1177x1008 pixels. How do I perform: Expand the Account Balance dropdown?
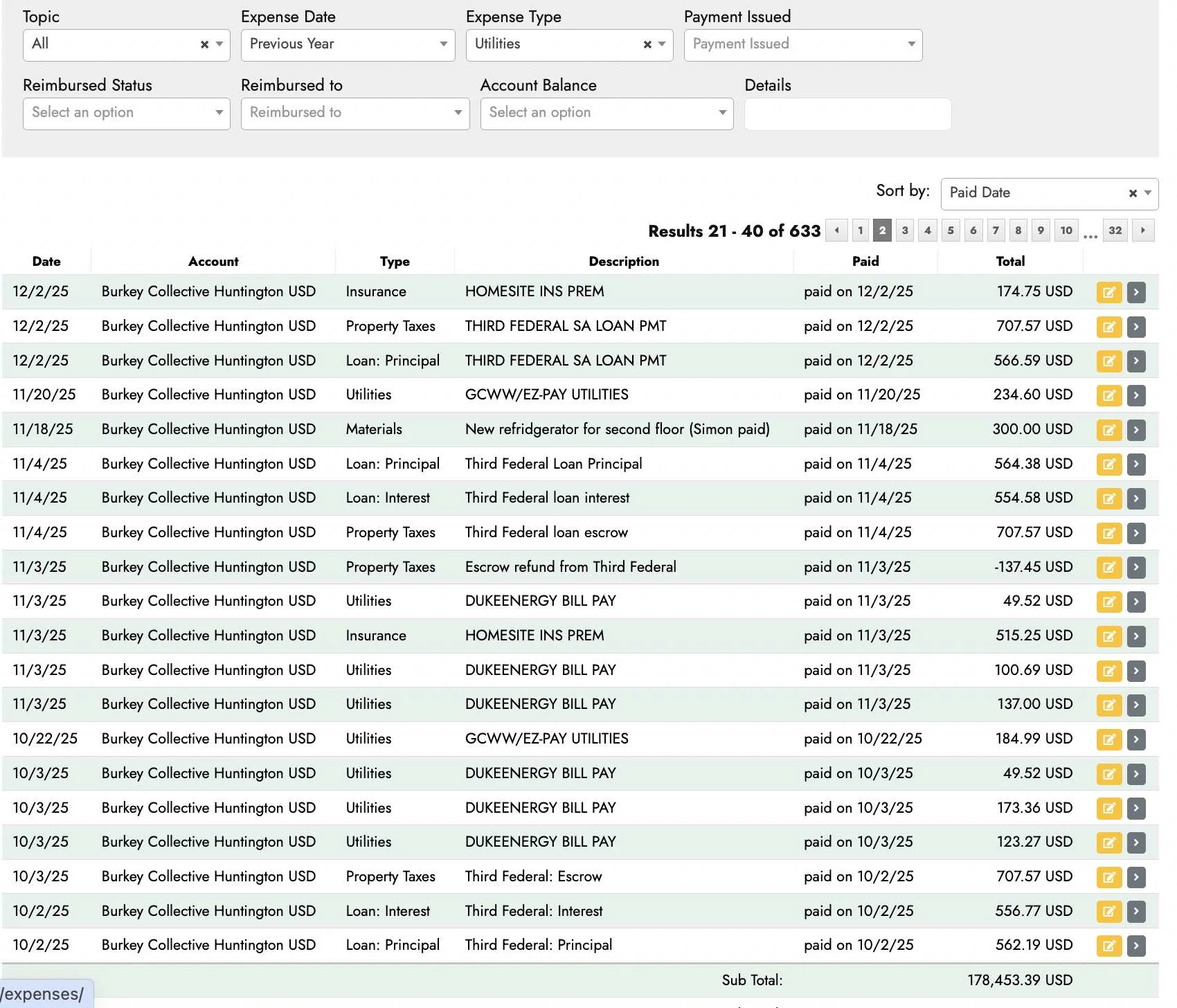(x=607, y=114)
